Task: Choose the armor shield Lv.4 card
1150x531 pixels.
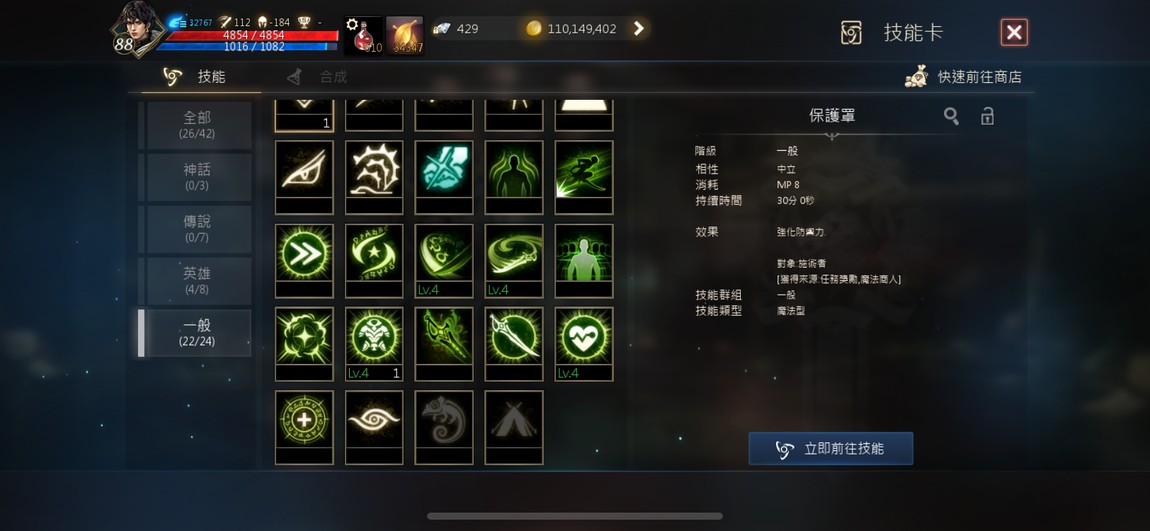Action: (x=374, y=344)
